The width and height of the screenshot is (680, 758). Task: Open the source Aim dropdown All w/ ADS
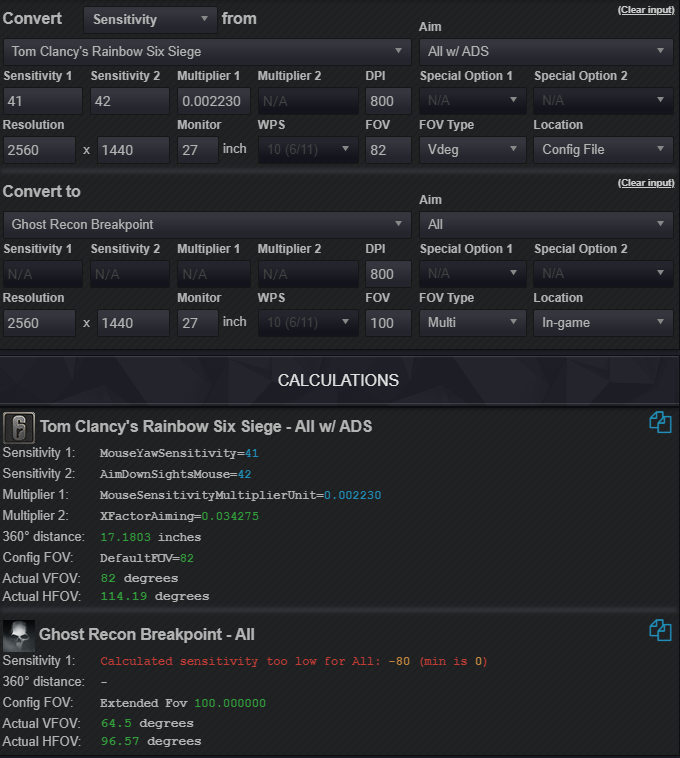click(546, 51)
